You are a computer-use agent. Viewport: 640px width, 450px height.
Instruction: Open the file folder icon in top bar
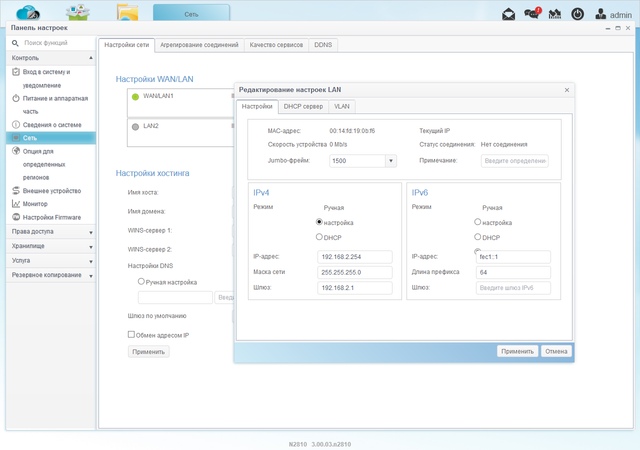tap(127, 12)
